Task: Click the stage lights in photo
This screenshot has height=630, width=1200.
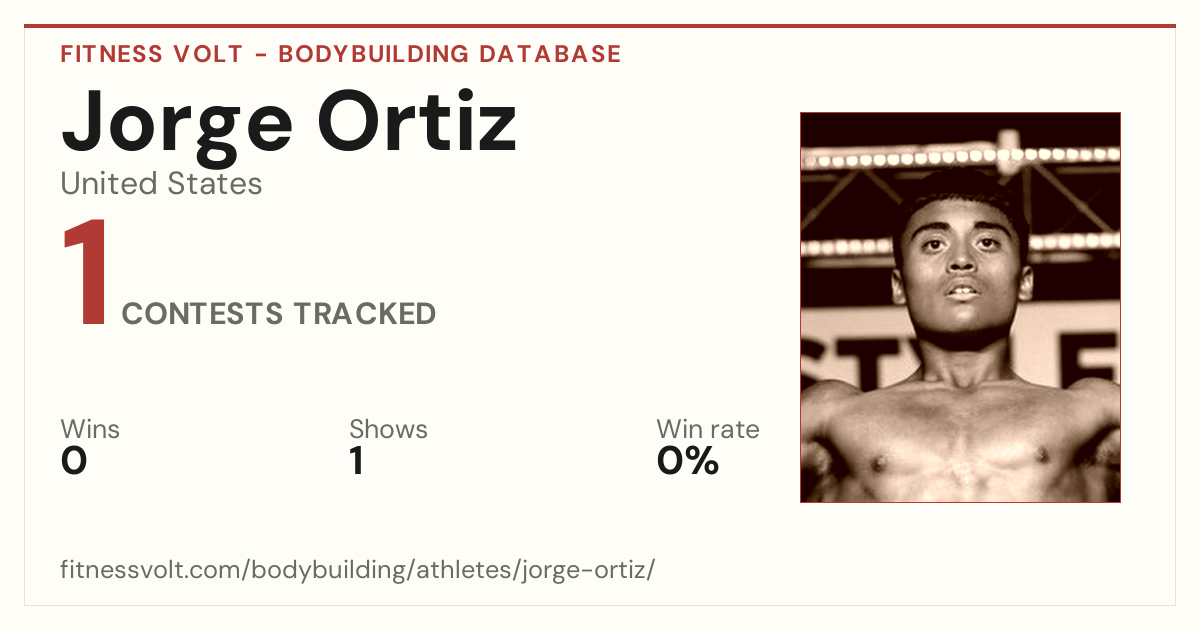Action: pos(960,157)
